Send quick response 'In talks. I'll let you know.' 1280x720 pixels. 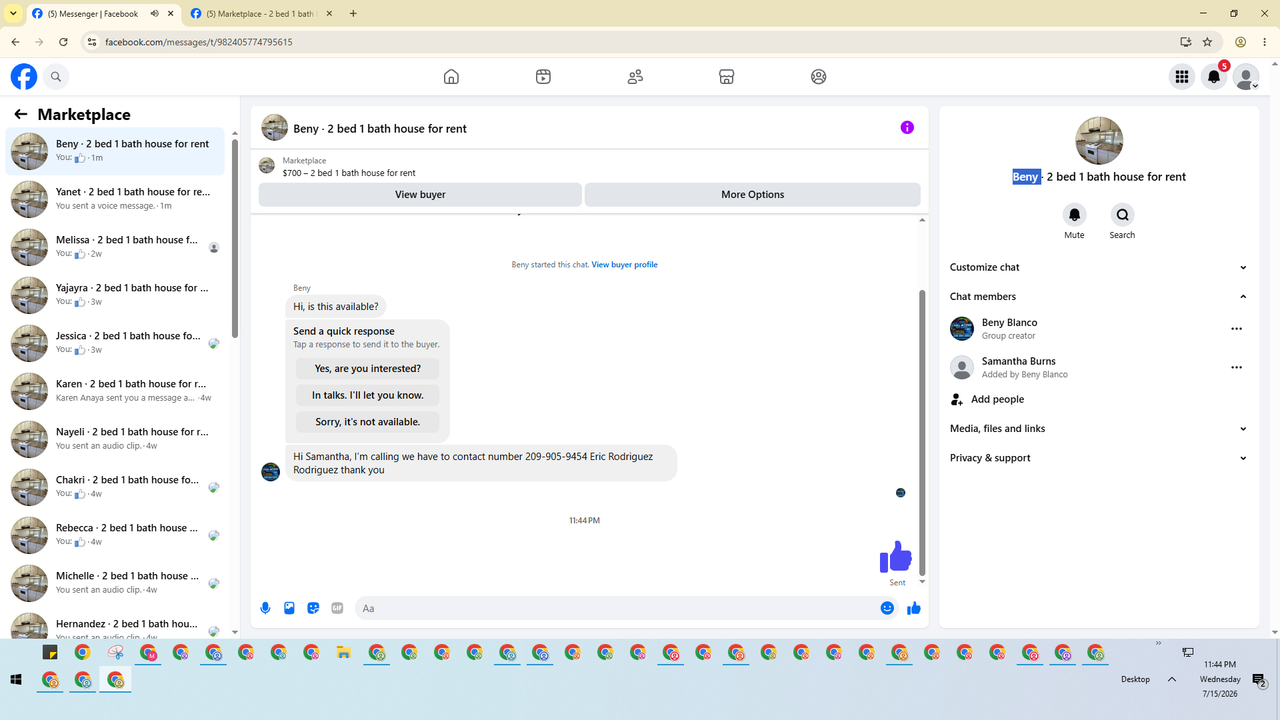click(367, 395)
